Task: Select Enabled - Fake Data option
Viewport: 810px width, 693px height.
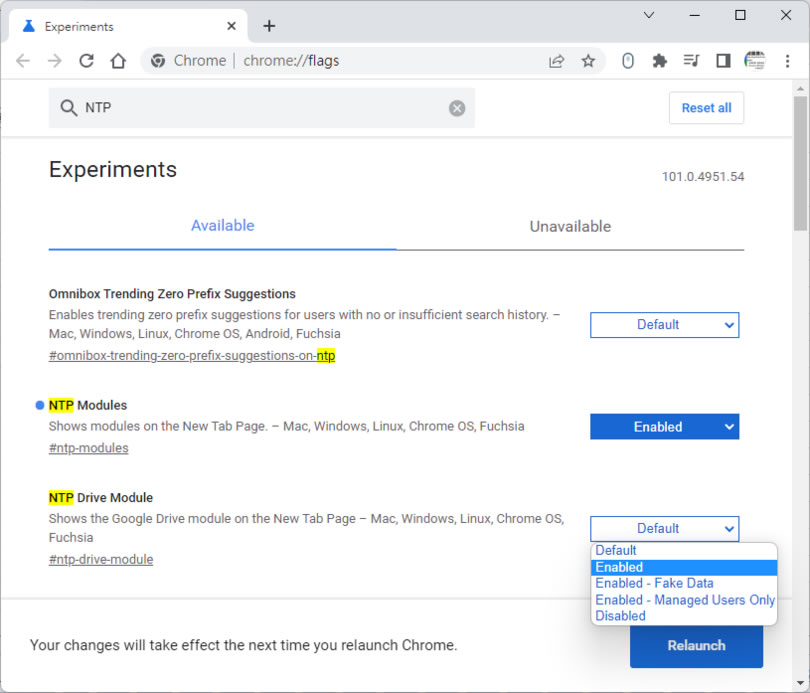Action: pos(683,584)
